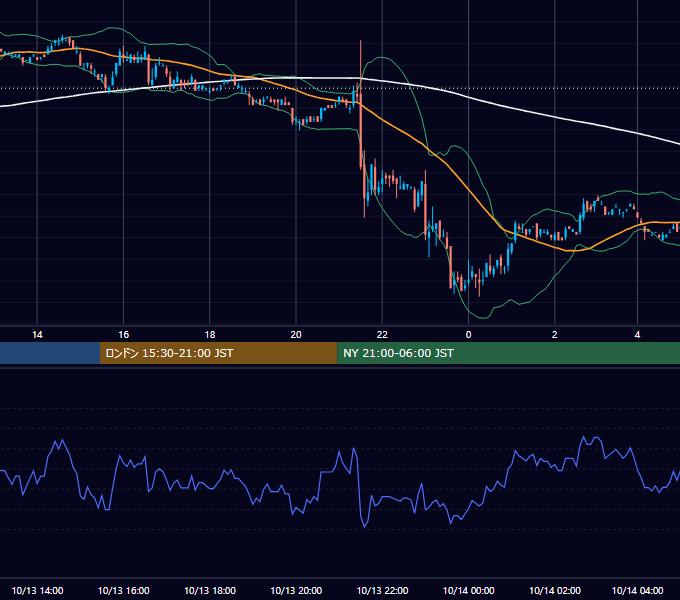Click the unlabeled blue session band before ロンドン
Viewport: 680px width, 600px height.
(50, 353)
